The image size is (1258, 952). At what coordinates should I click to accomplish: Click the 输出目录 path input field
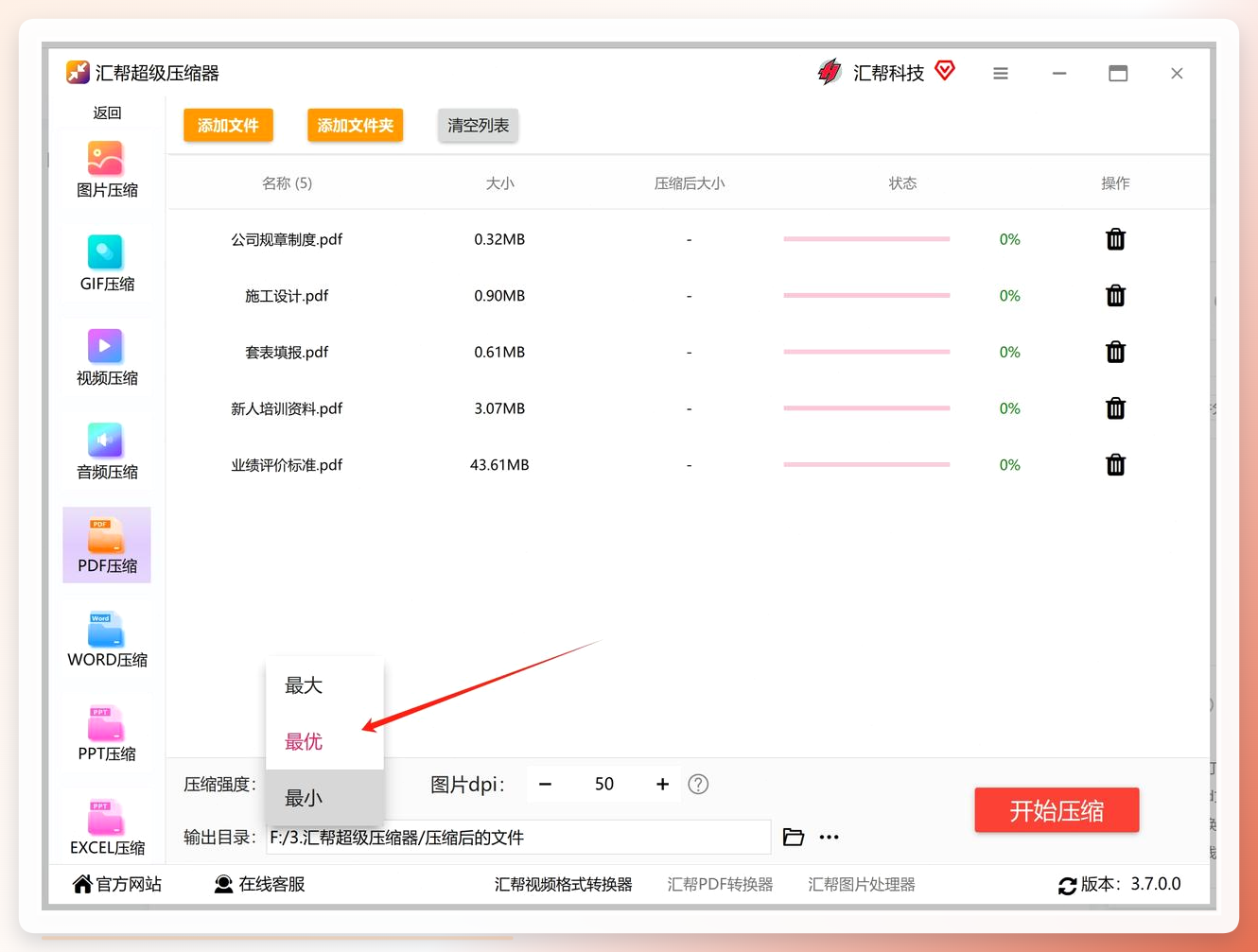coord(518,838)
